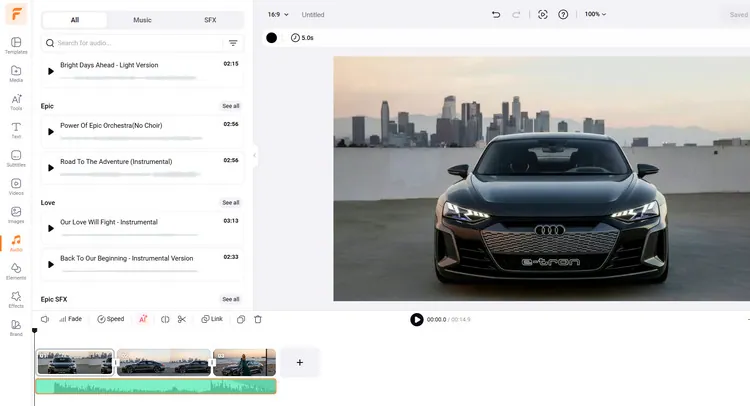Open the help question mark icon

pos(563,14)
